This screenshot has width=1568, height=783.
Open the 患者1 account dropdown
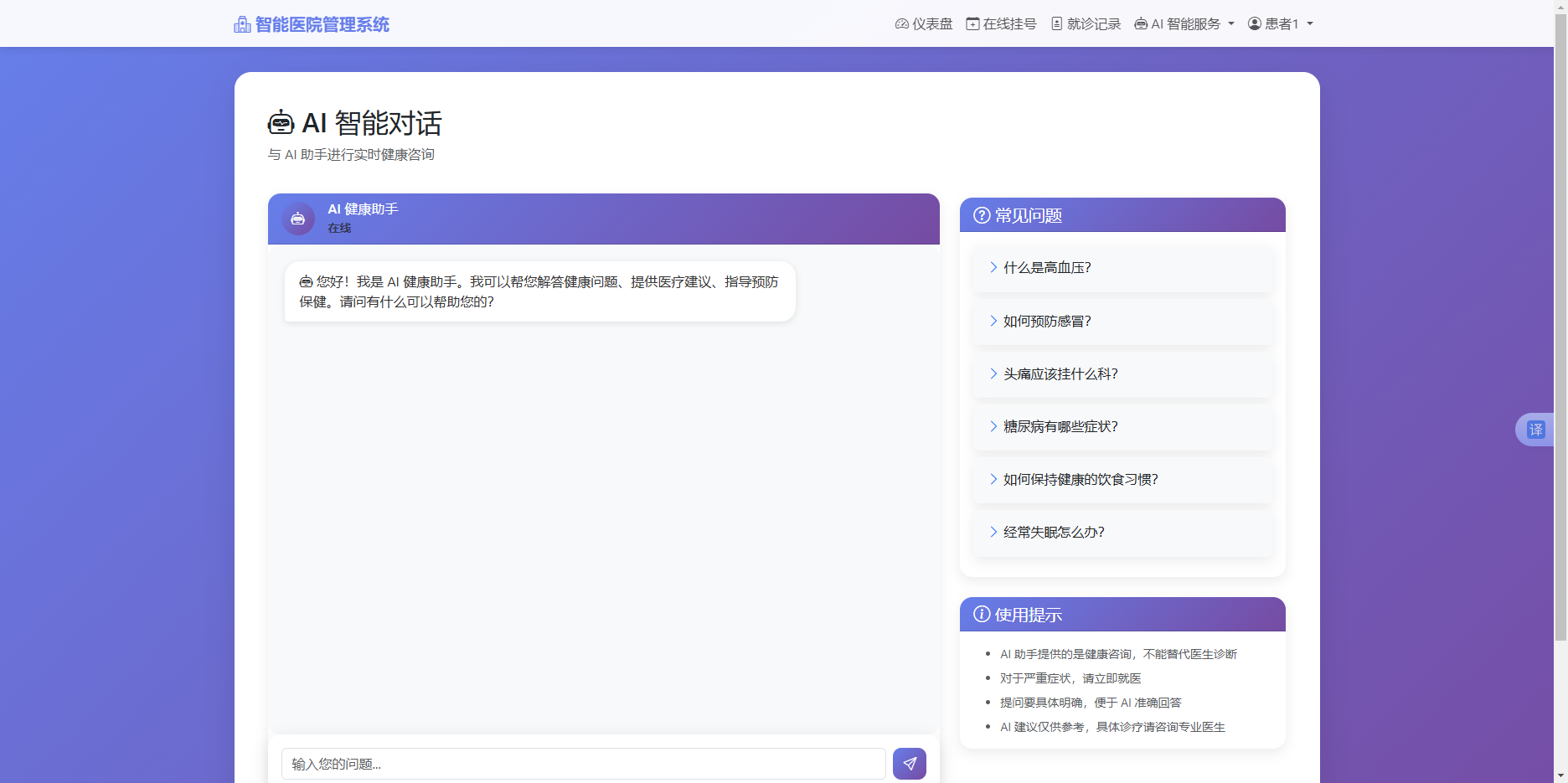[x=1280, y=23]
